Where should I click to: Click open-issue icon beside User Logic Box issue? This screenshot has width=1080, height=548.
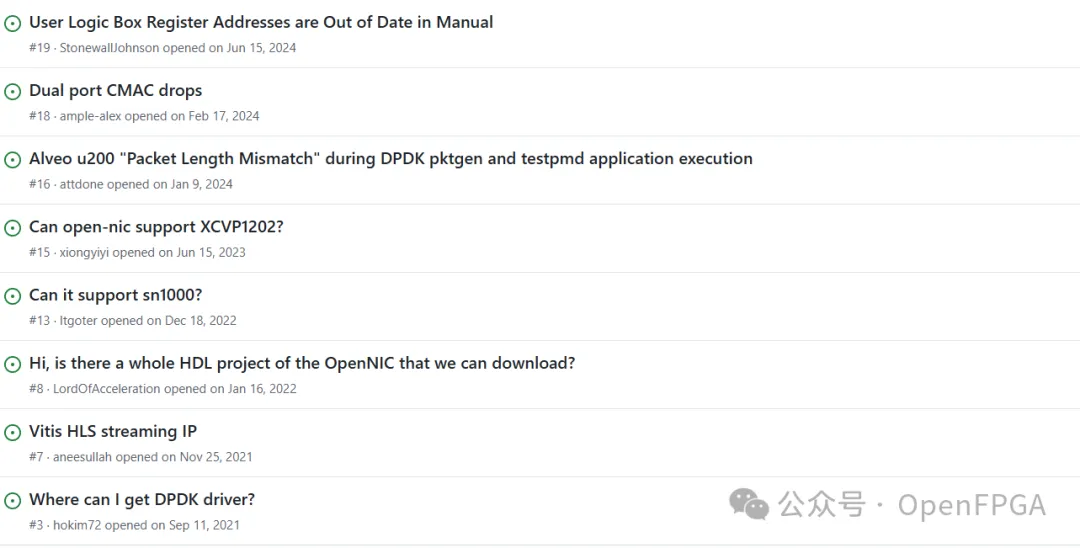coord(13,24)
